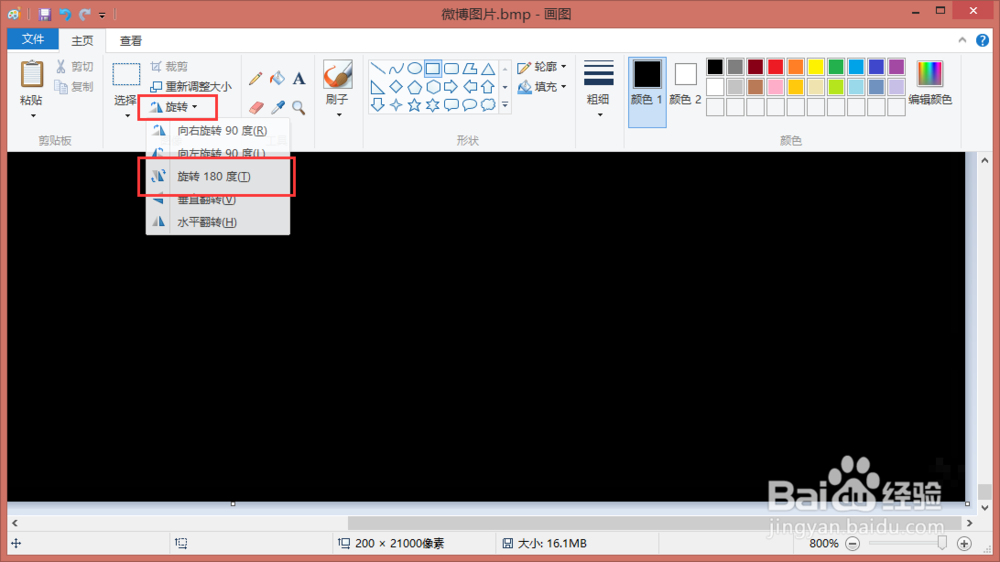The height and width of the screenshot is (562, 1000).
Task: Pick the yellow color swatch
Action: [x=816, y=66]
